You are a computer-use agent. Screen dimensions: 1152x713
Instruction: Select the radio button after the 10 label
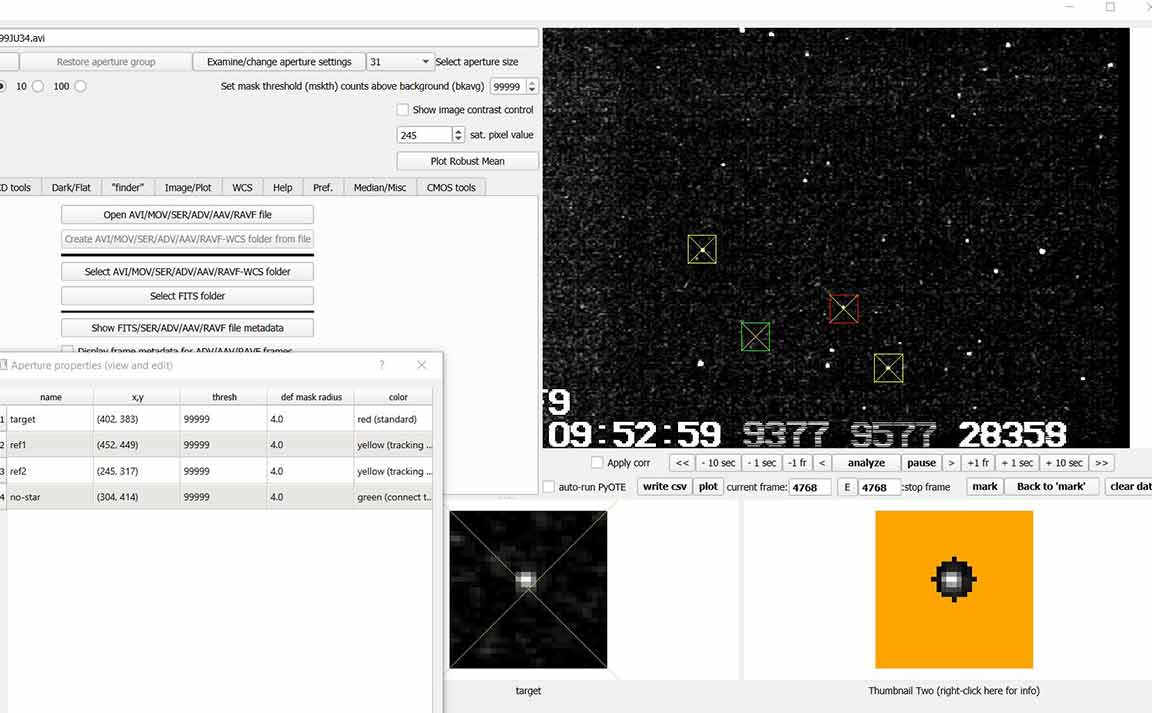click(x=37, y=86)
